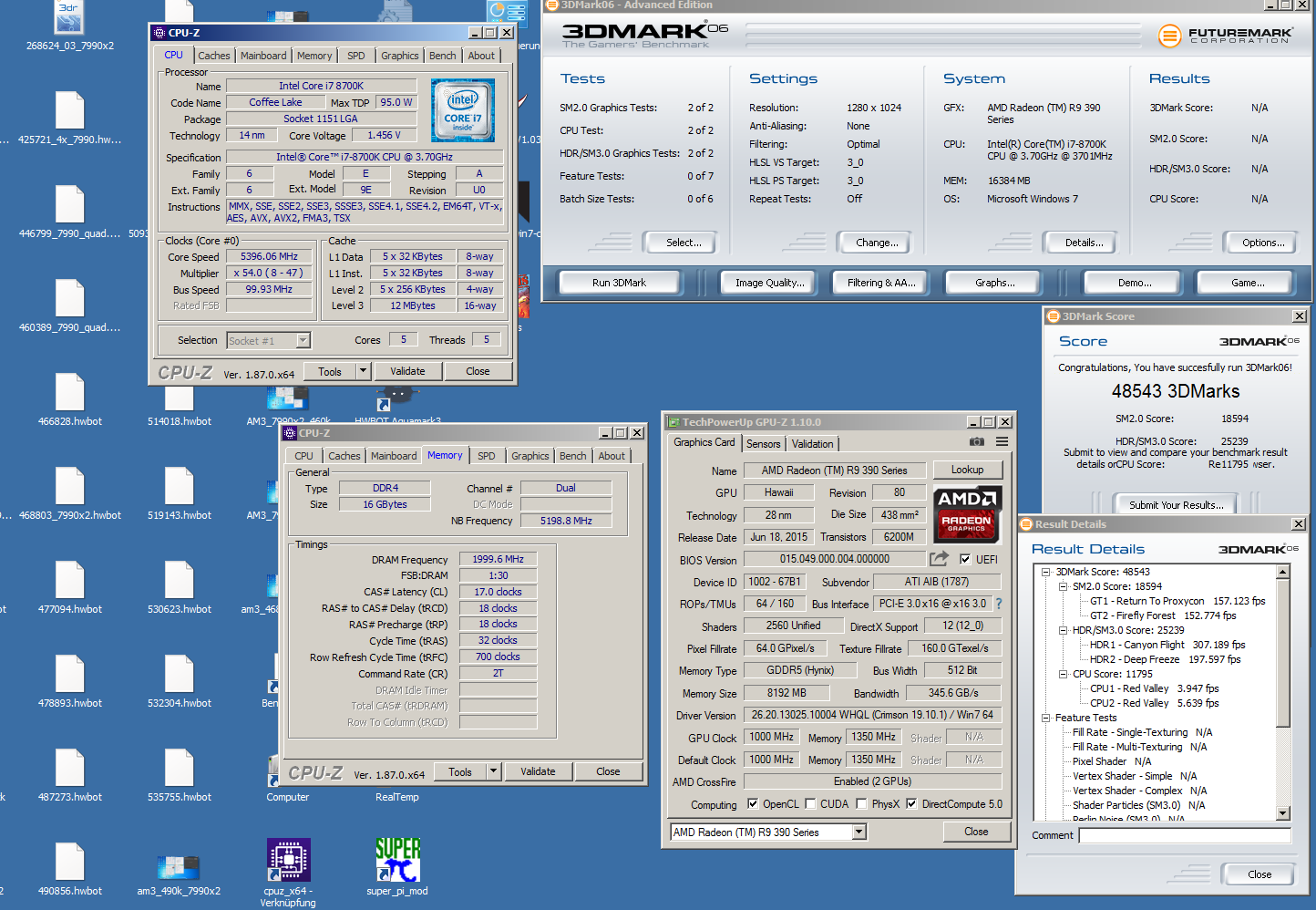Open 532304.hwbot desktop file

(180, 674)
